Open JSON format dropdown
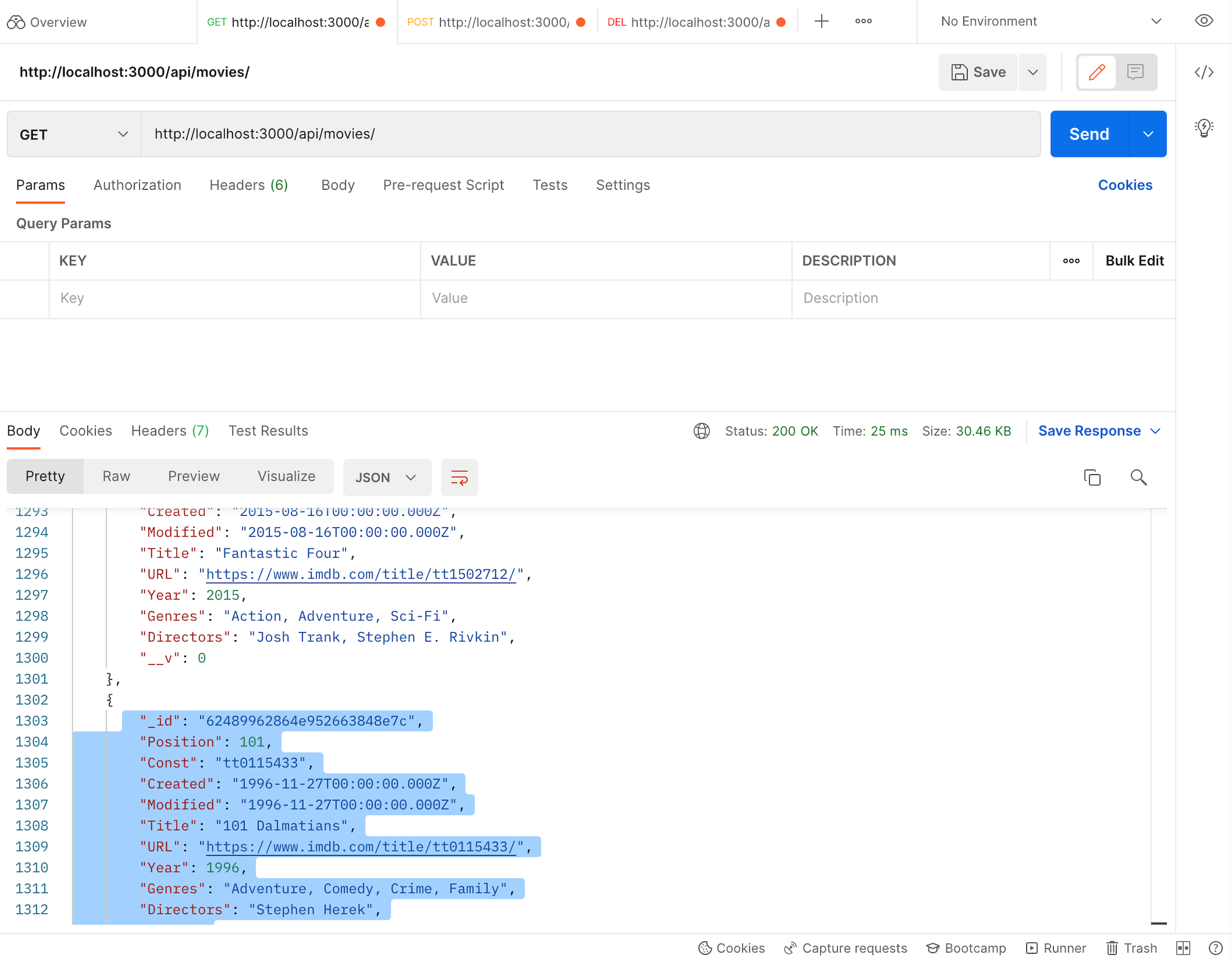Screen dimensions: 1232x962 (386, 477)
